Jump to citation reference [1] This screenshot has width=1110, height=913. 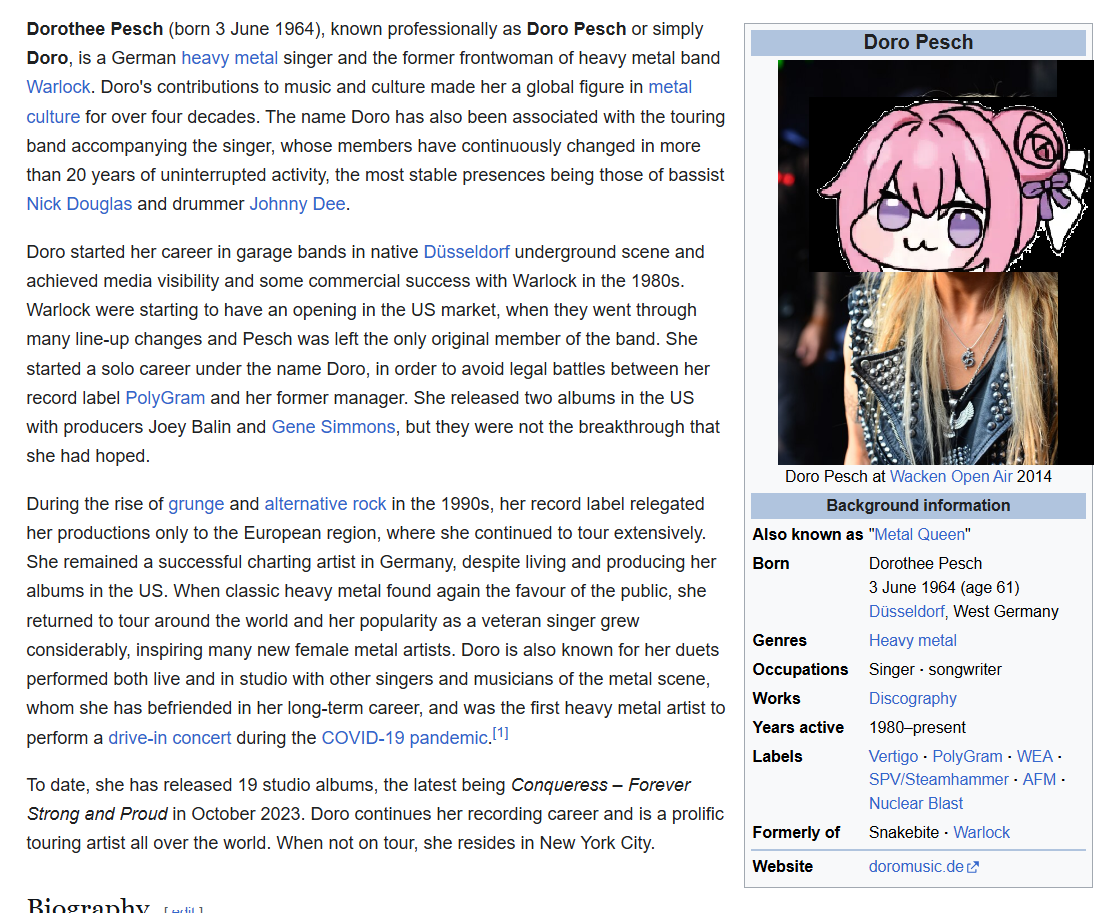pyautogui.click(x=500, y=733)
